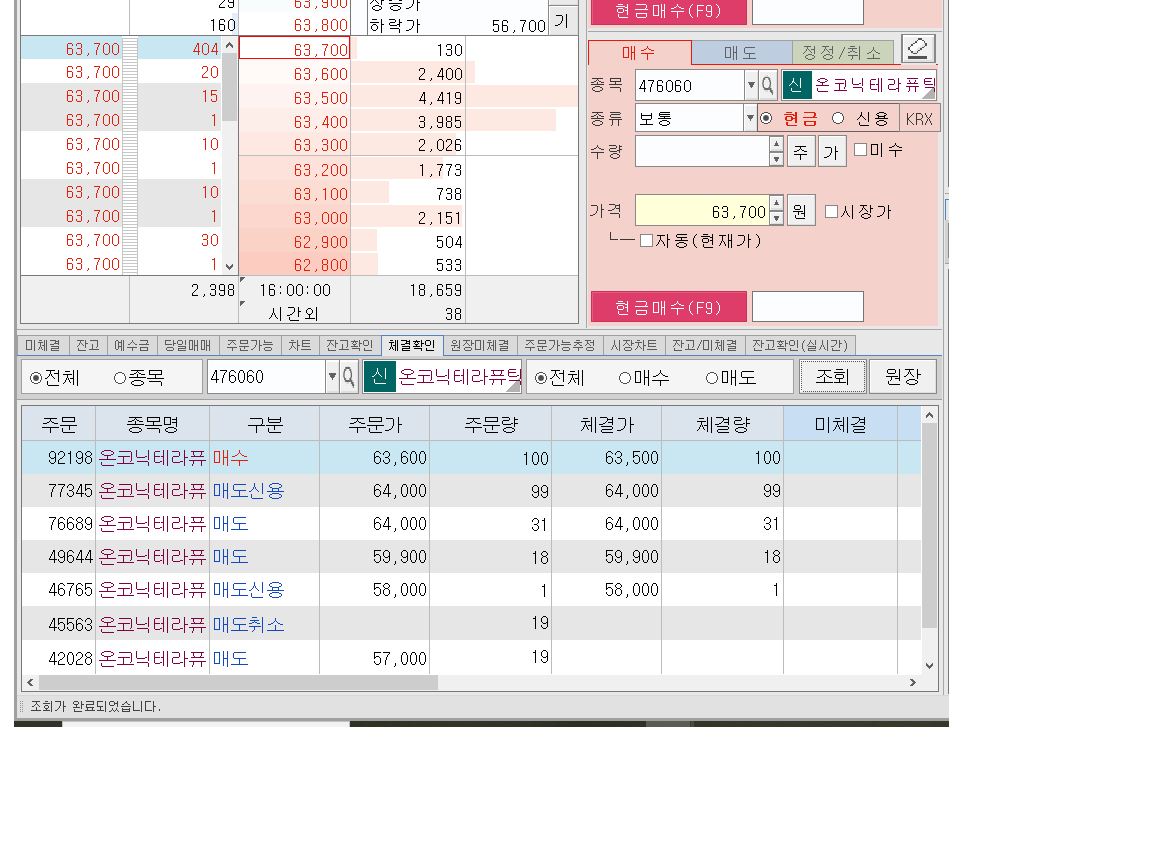Click the 신 badge in filter bar
This screenshot has height=864, width=1149.
pos(379,377)
